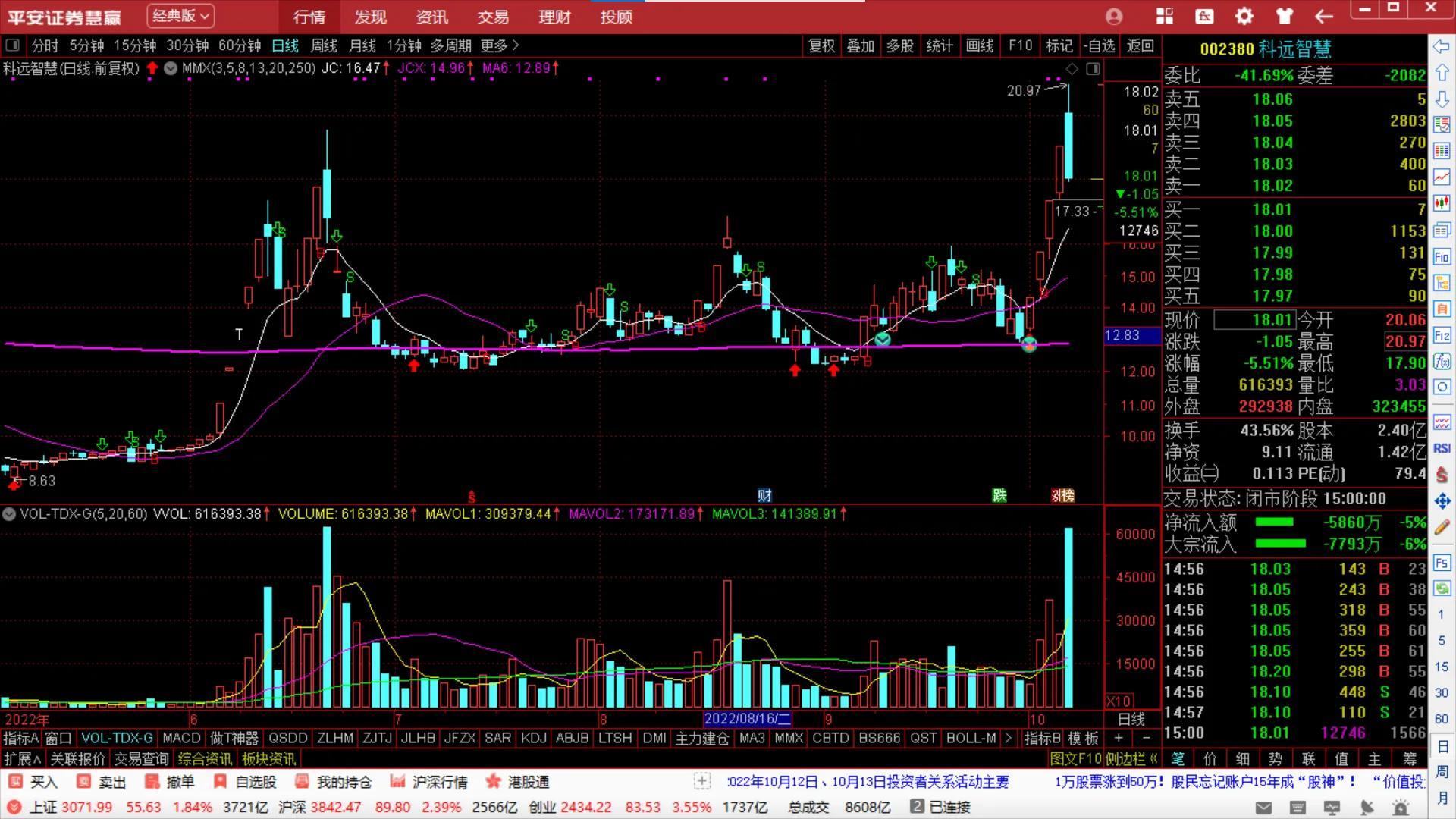1456x819 pixels.
Task: Click the back arrow icon in title bar
Action: click(x=1324, y=16)
